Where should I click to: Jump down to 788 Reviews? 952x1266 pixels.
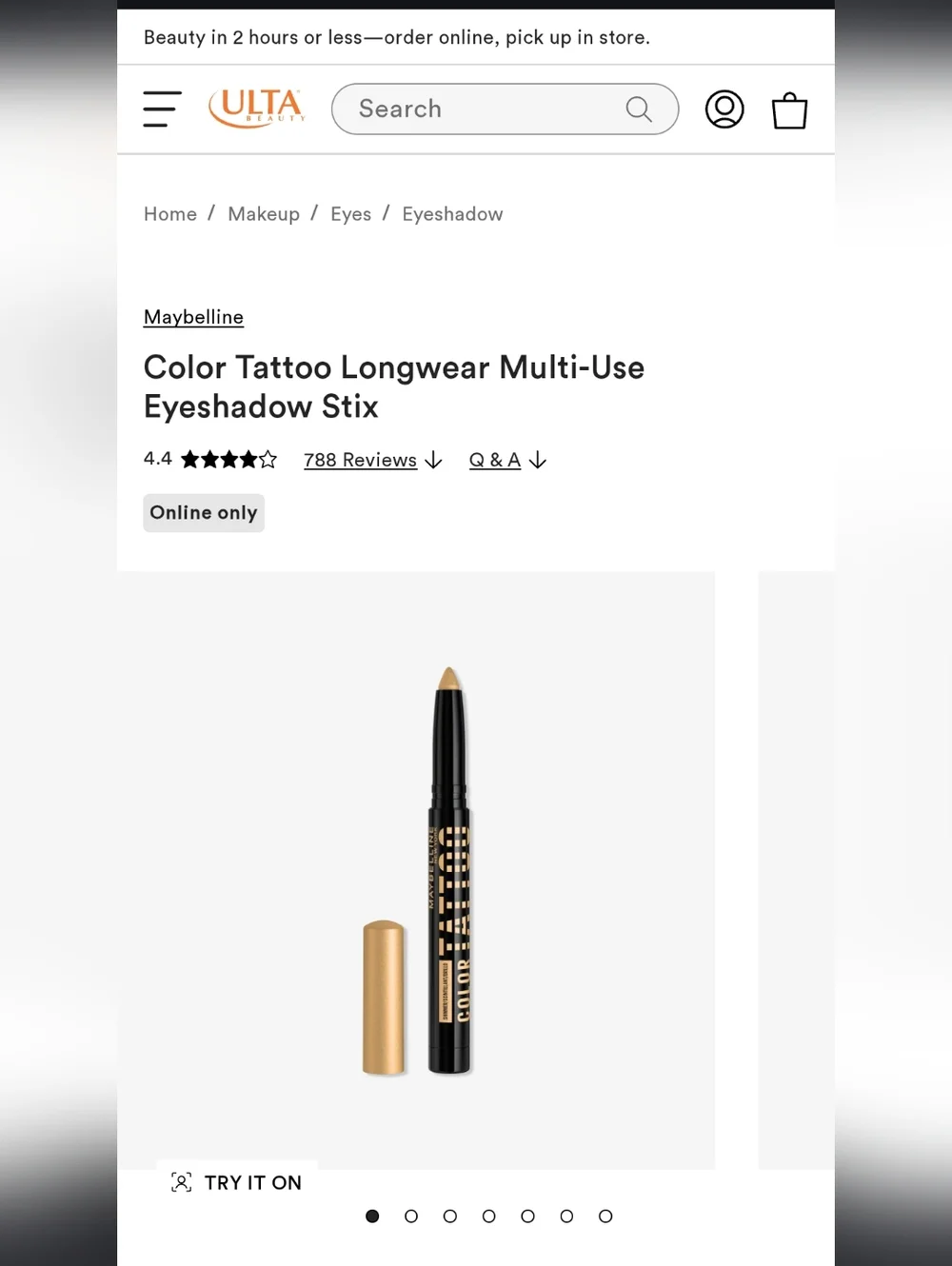(360, 460)
